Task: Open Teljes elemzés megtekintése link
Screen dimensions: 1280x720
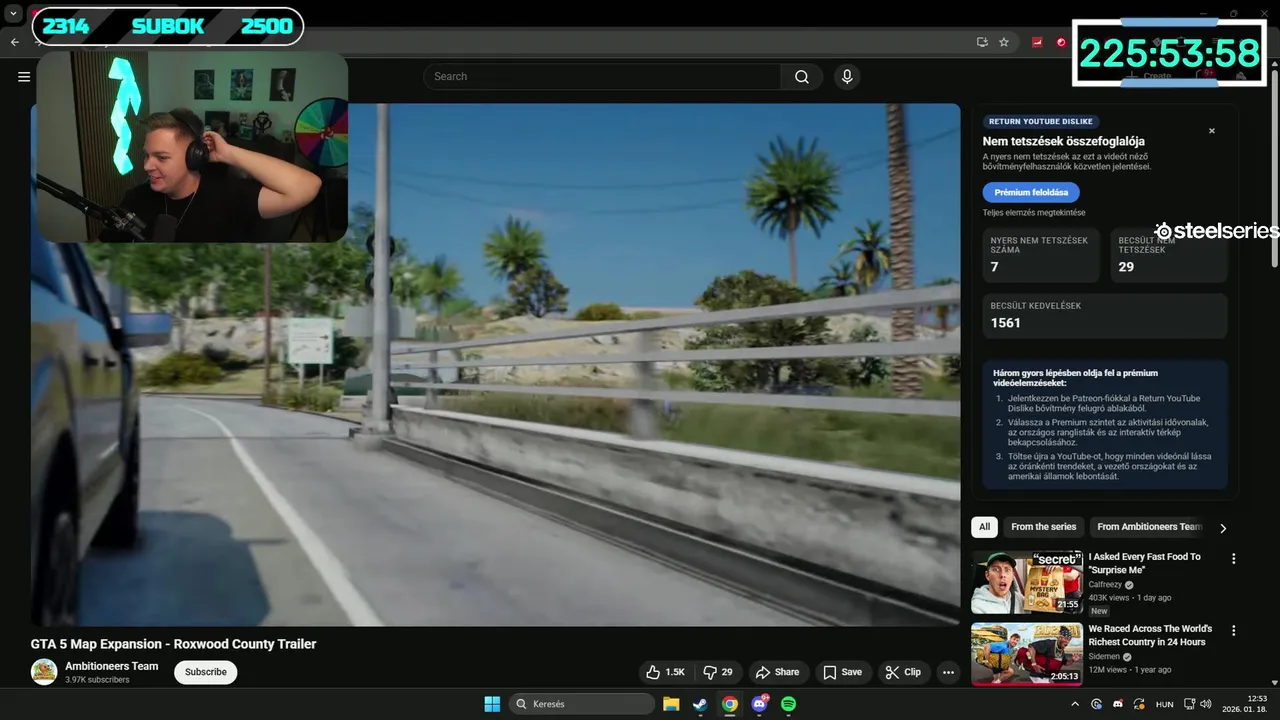Action: 1034,213
